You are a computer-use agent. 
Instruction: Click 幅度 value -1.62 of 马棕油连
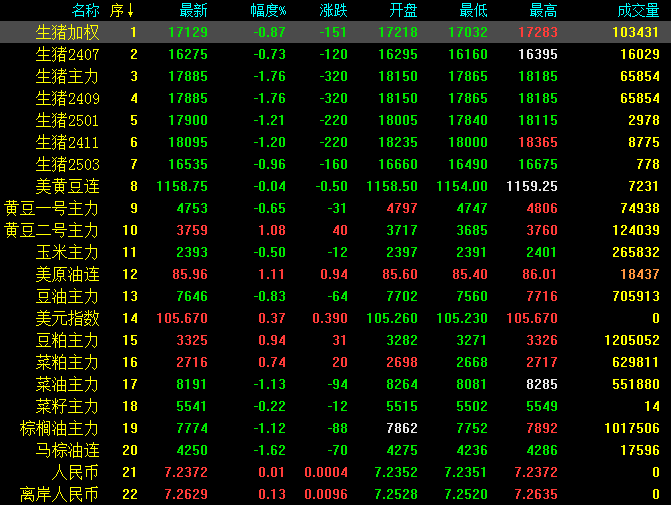(x=270, y=450)
